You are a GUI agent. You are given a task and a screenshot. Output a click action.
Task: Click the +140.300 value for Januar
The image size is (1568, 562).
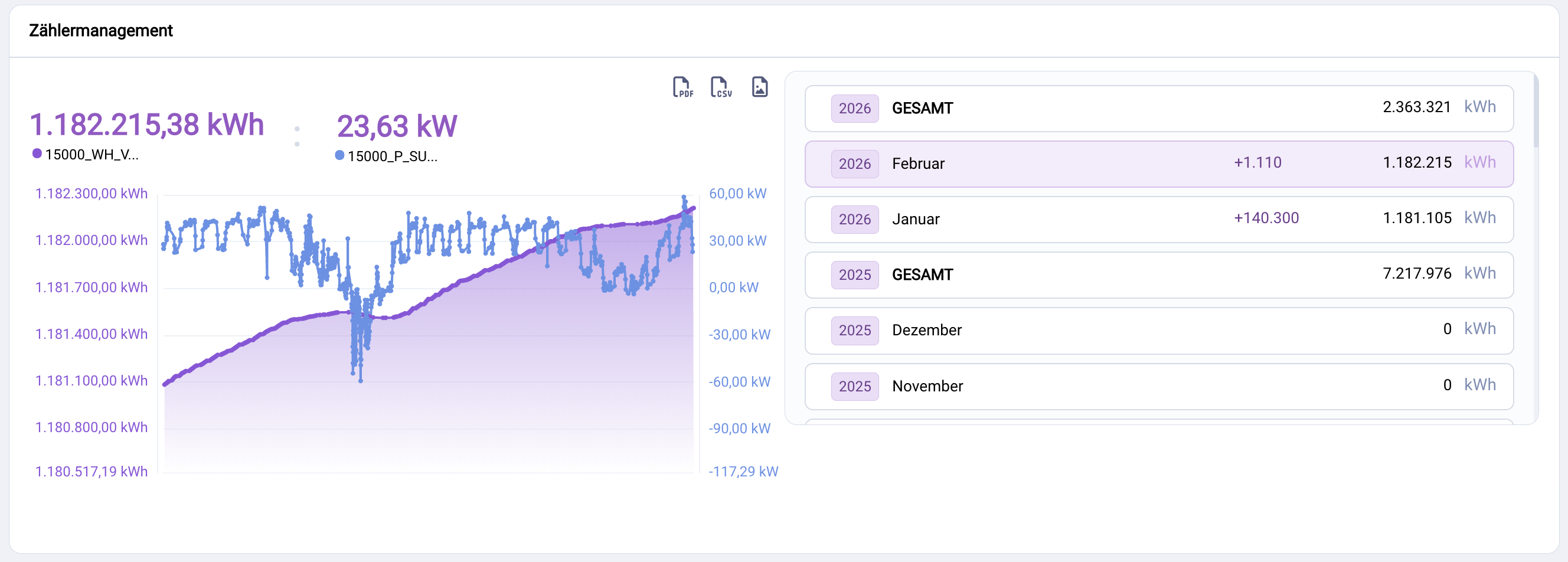click(x=1266, y=218)
